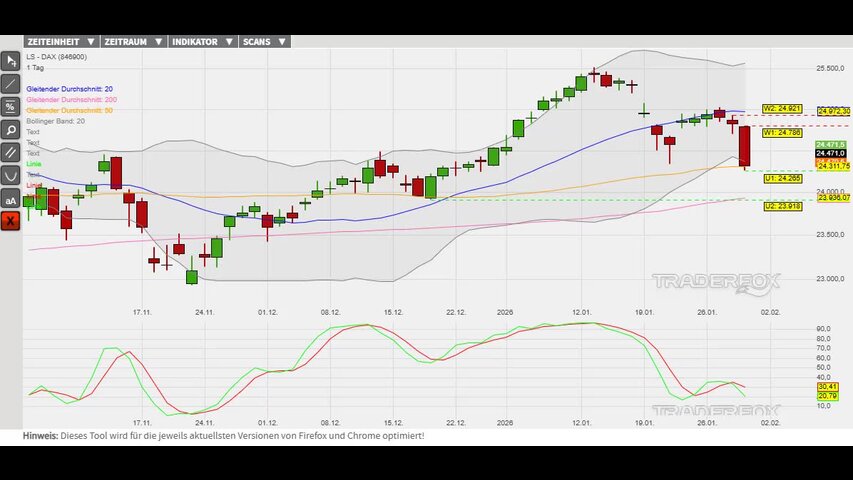Choose the curve arc drawing tool
Screen dimensions: 853x480
coord(10,176)
